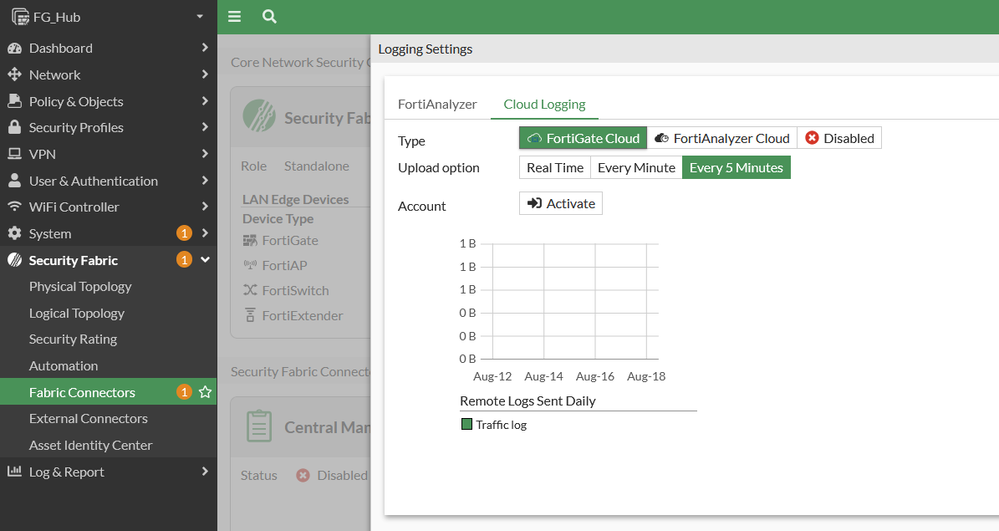Image resolution: width=999 pixels, height=531 pixels.
Task: Switch to the FortiAnalyzer tab
Action: [437, 104]
